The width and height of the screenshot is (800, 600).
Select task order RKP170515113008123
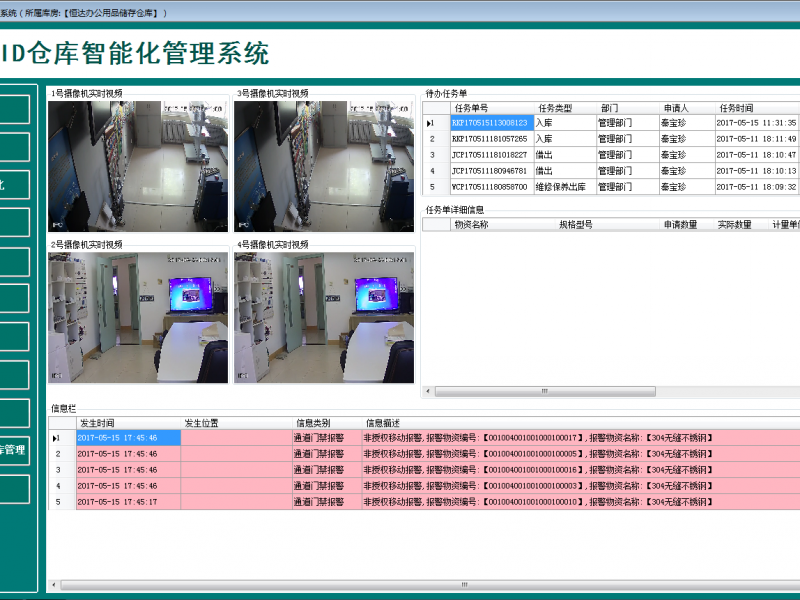point(489,123)
